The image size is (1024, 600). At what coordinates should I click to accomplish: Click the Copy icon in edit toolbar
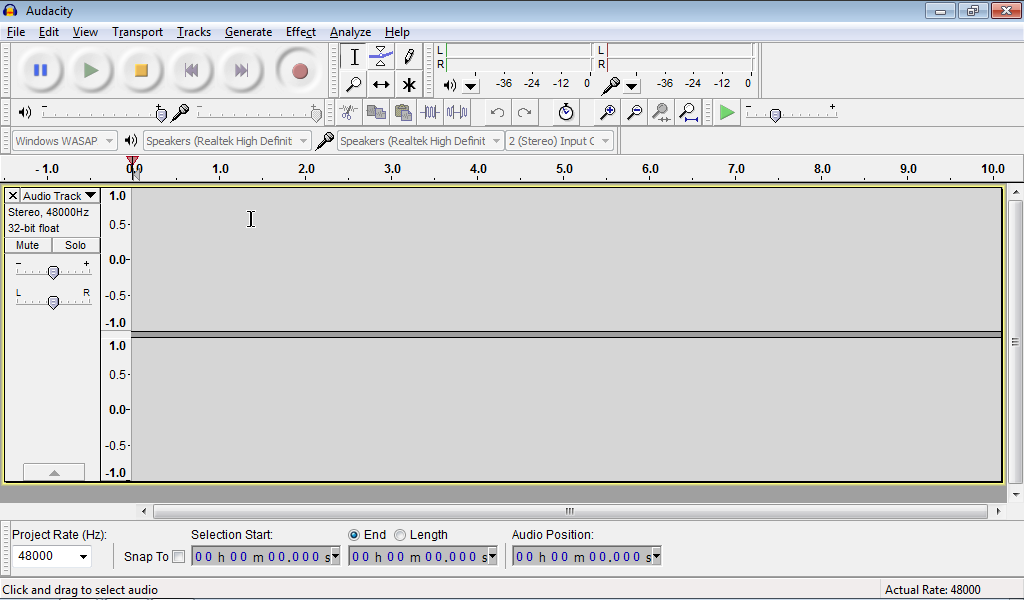coord(376,112)
